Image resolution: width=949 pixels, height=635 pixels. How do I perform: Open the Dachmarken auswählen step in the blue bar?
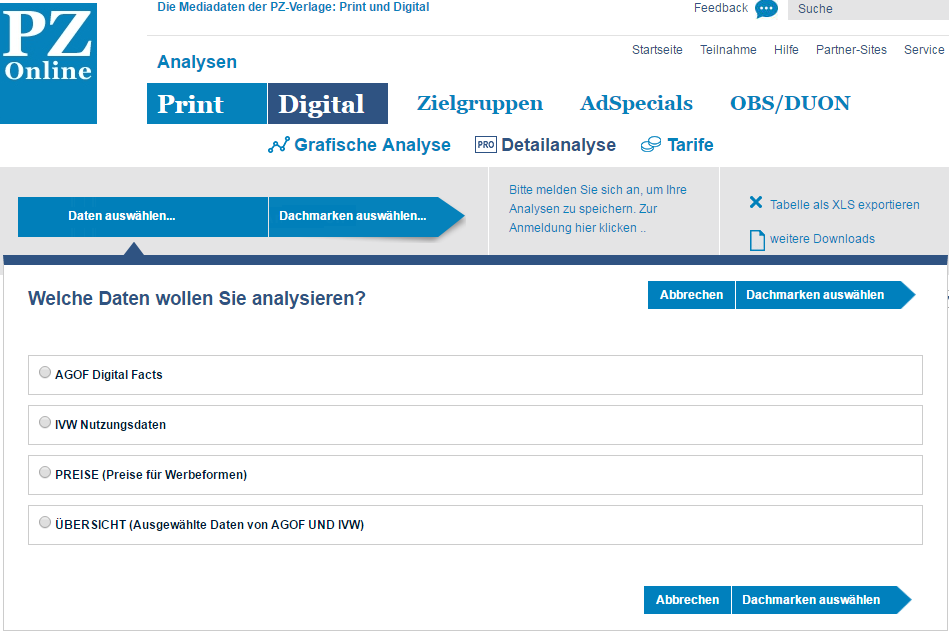(x=353, y=216)
